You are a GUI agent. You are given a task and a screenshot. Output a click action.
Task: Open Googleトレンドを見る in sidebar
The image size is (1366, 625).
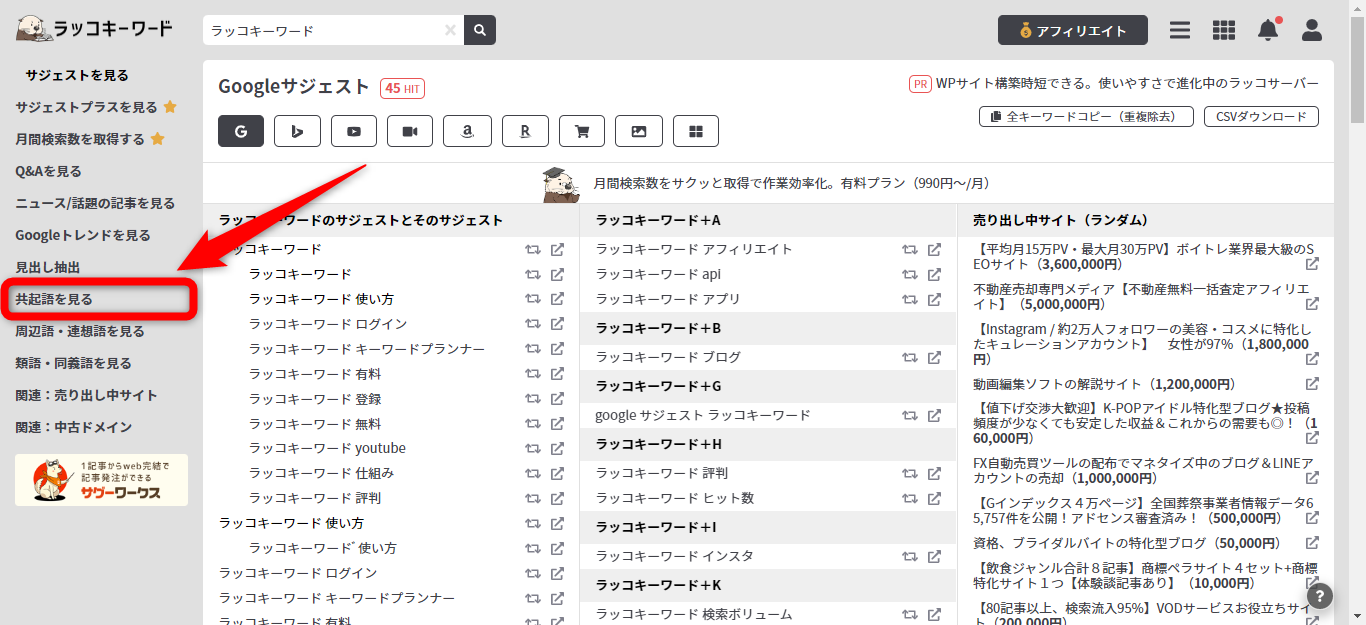(83, 235)
